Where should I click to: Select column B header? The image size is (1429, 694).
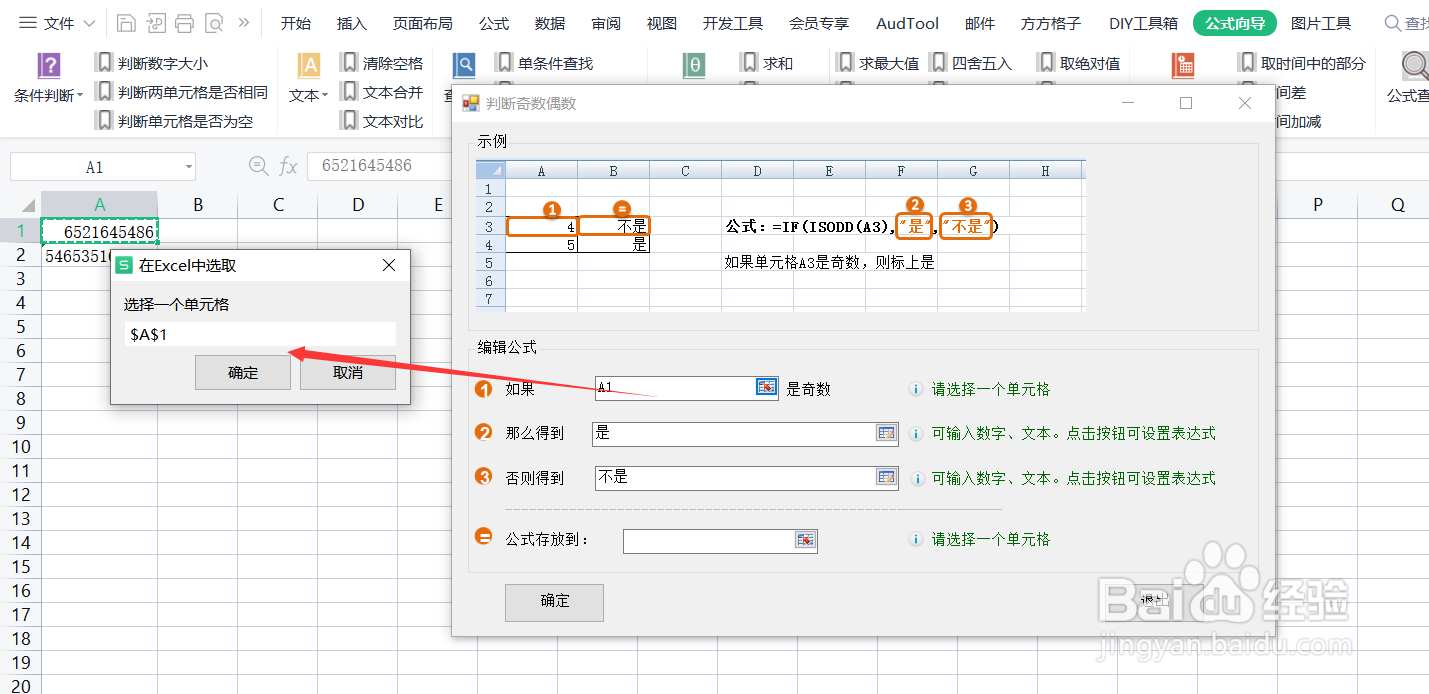(x=198, y=205)
